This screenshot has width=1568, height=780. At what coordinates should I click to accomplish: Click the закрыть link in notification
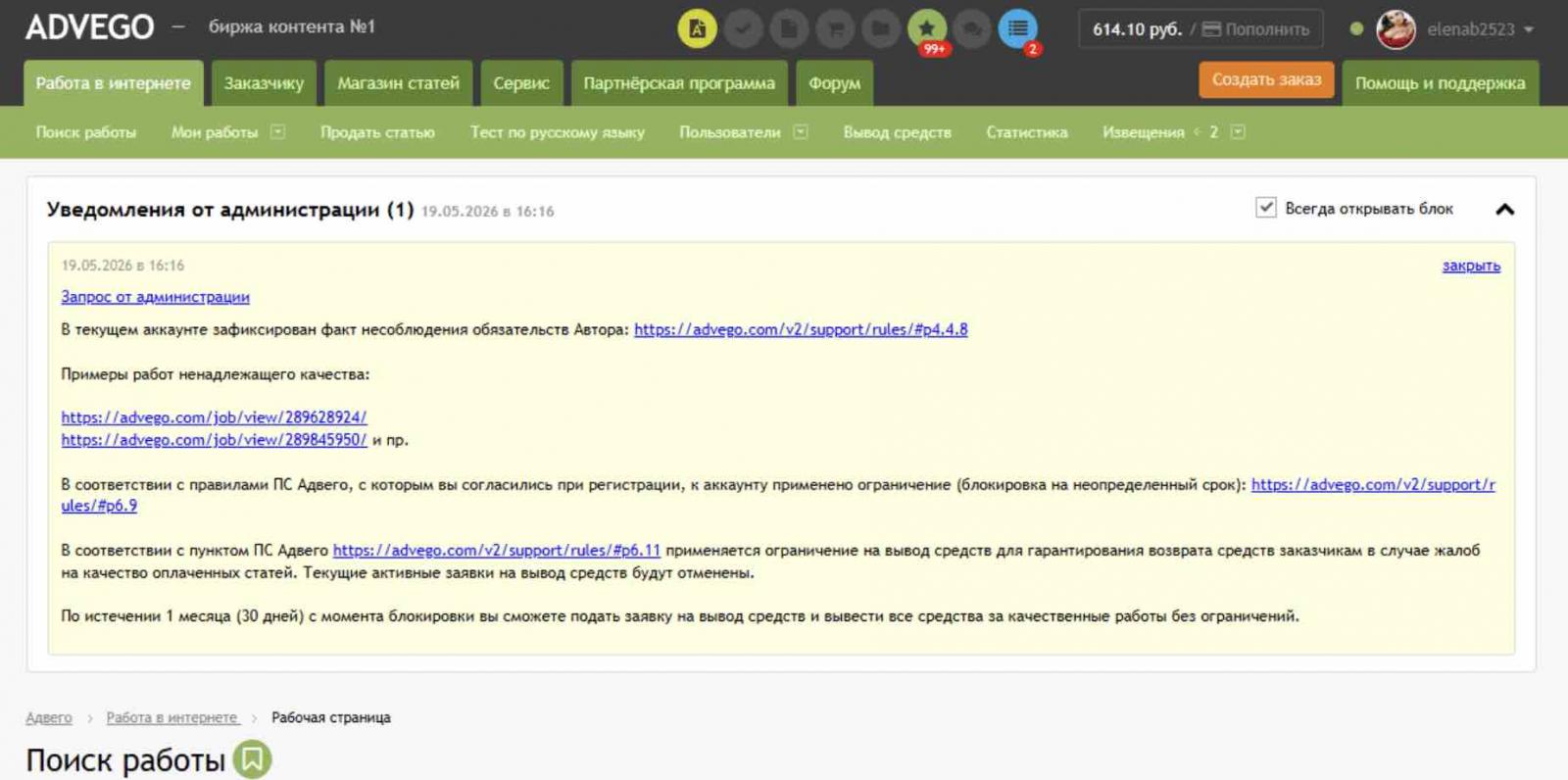pos(1471,266)
